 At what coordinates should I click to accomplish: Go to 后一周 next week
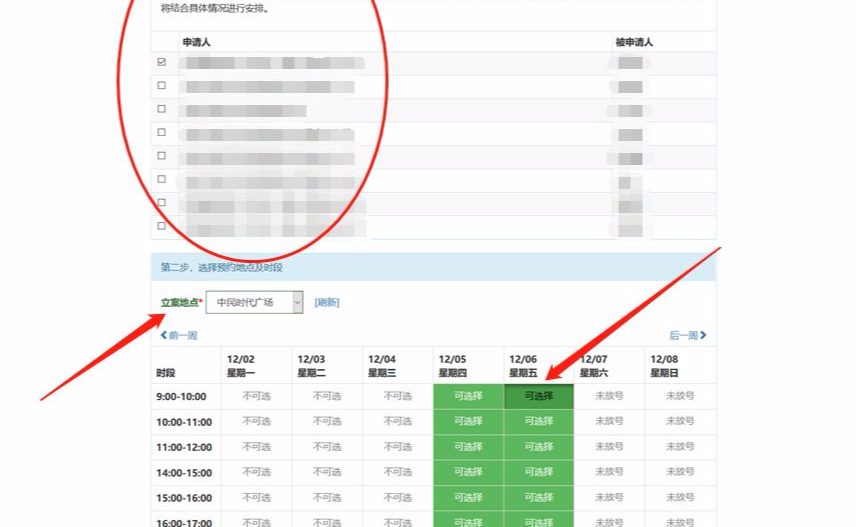tap(684, 336)
